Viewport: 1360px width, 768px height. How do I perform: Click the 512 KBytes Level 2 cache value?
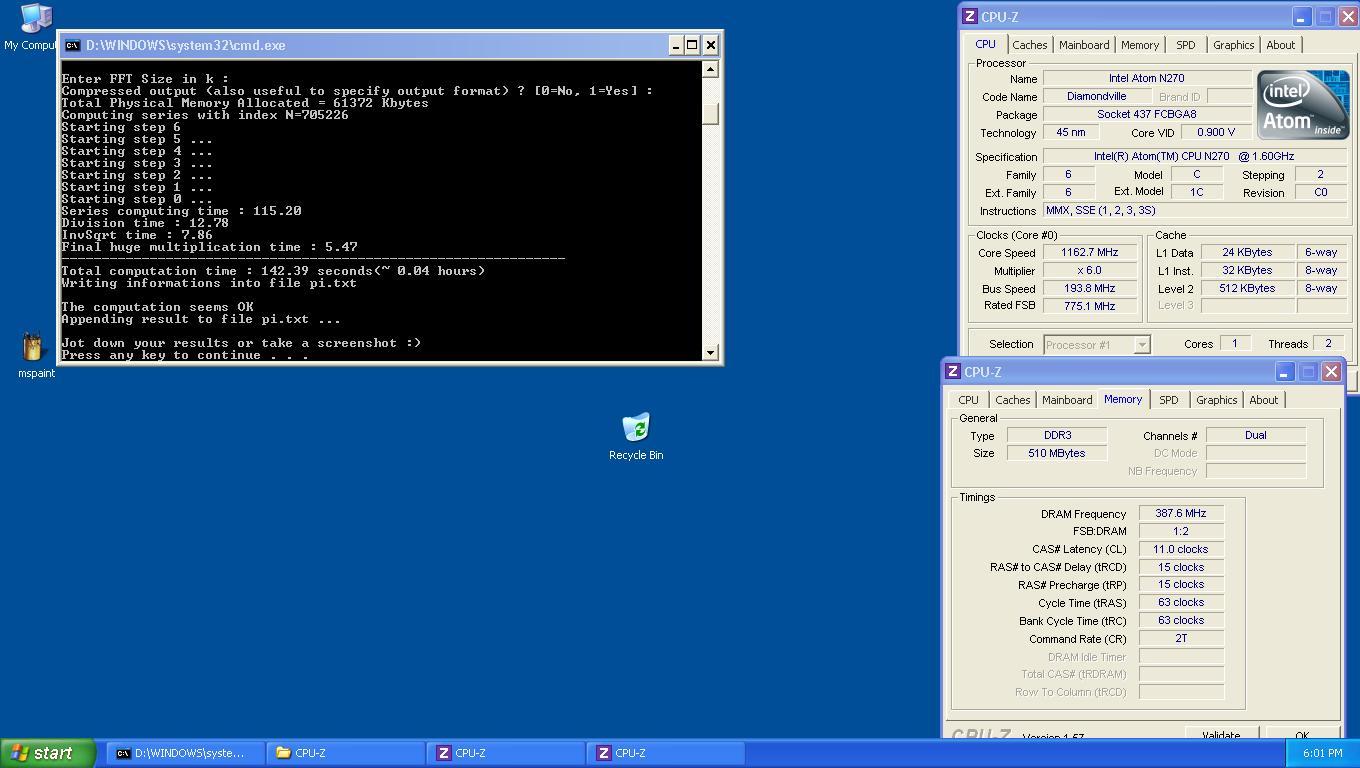click(1248, 288)
